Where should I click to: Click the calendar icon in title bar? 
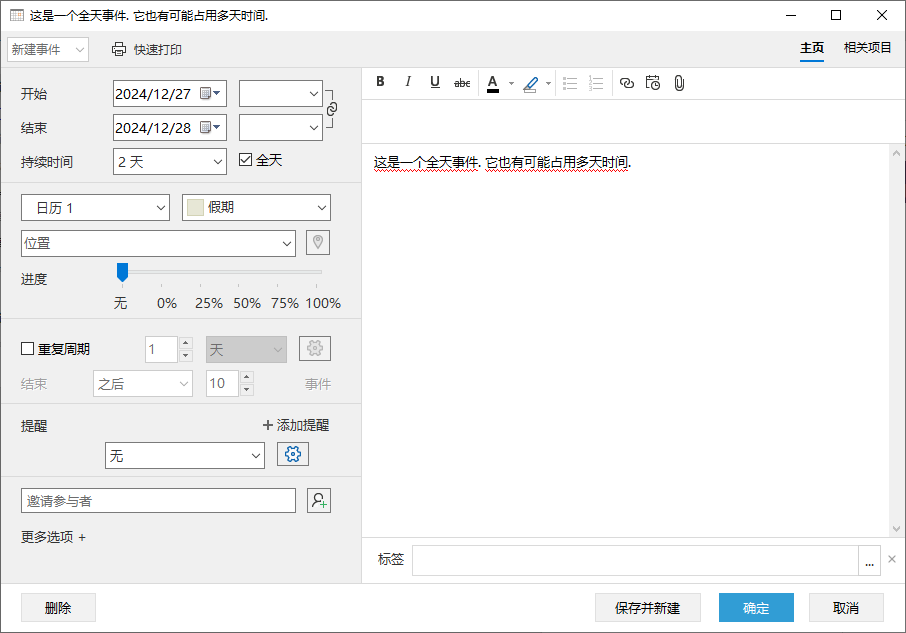pyautogui.click(x=17, y=15)
